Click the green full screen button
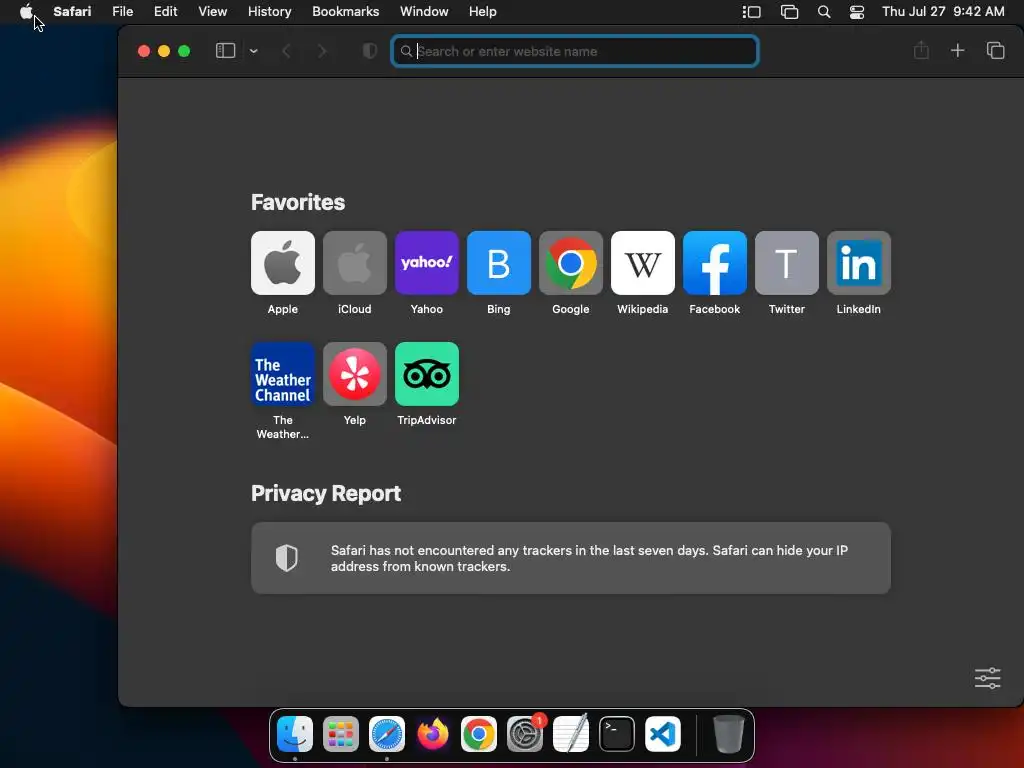The image size is (1024, 768). click(x=184, y=51)
